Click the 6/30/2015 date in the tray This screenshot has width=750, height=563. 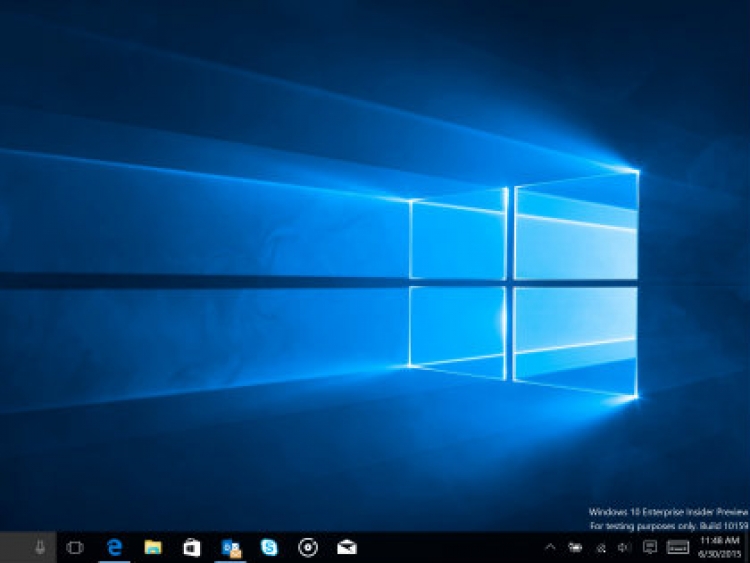[718, 554]
